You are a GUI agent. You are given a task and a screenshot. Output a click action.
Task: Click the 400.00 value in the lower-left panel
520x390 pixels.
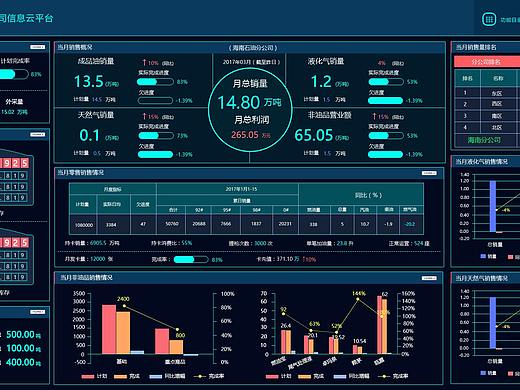click(20, 362)
